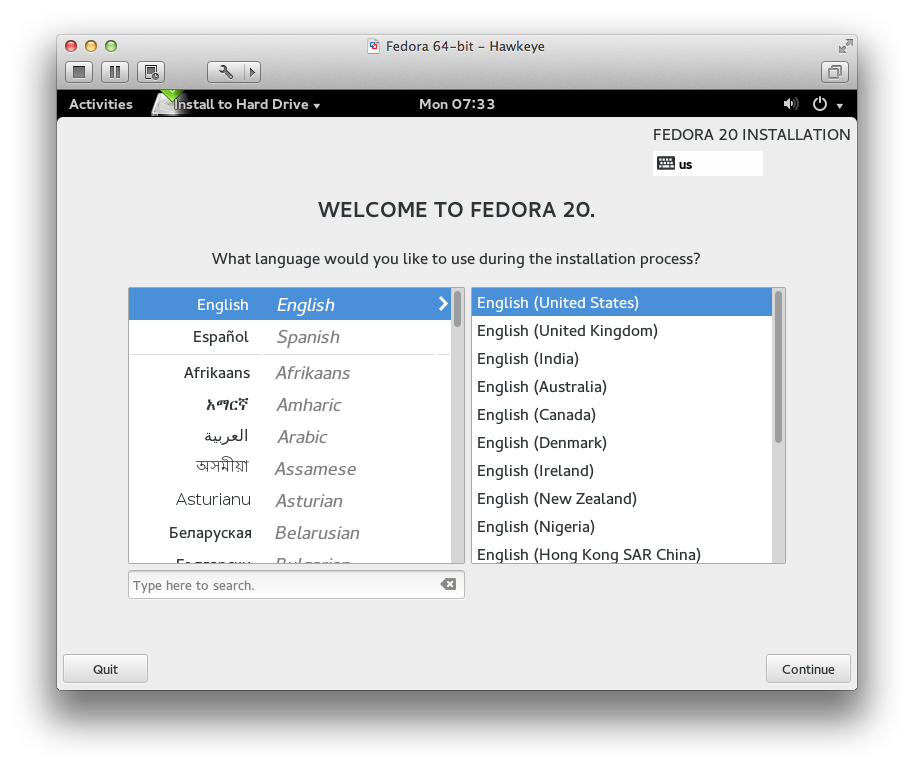
Task: Focus the language search field
Action: pos(296,585)
